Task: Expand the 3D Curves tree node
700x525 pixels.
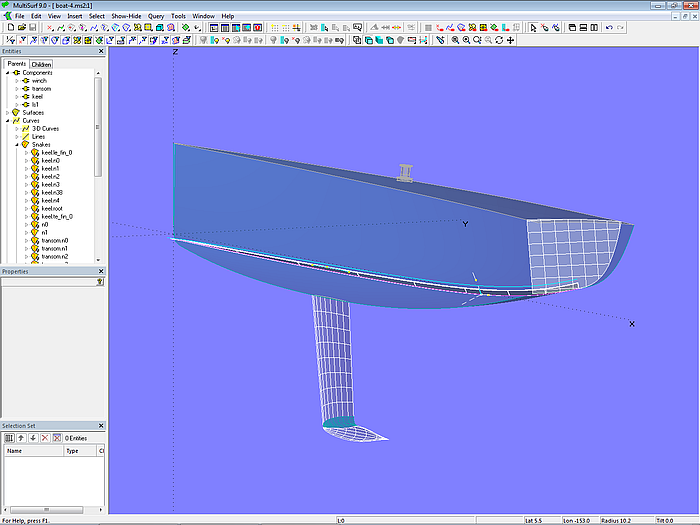Action: coord(17,129)
